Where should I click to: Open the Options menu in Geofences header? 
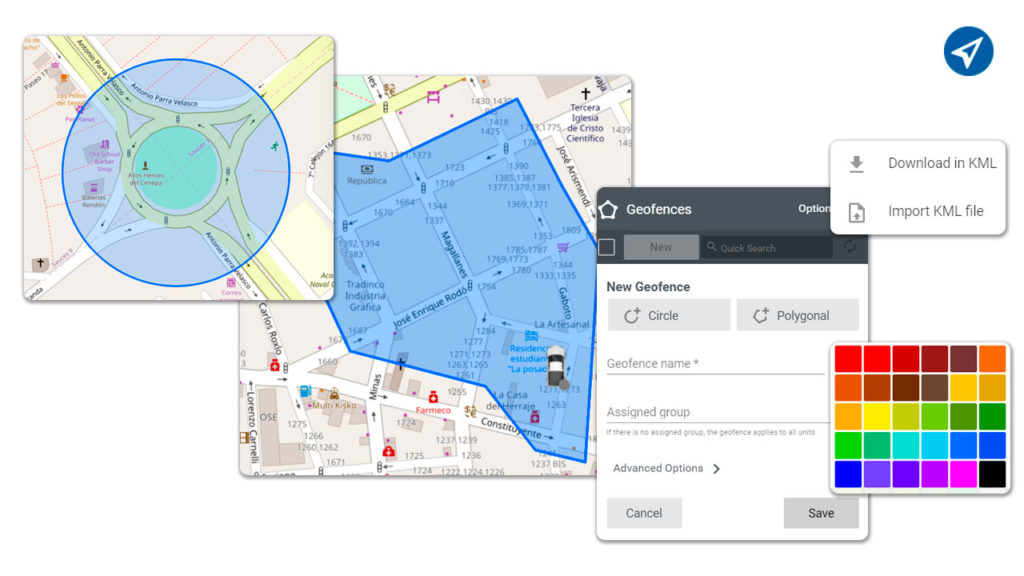[814, 209]
